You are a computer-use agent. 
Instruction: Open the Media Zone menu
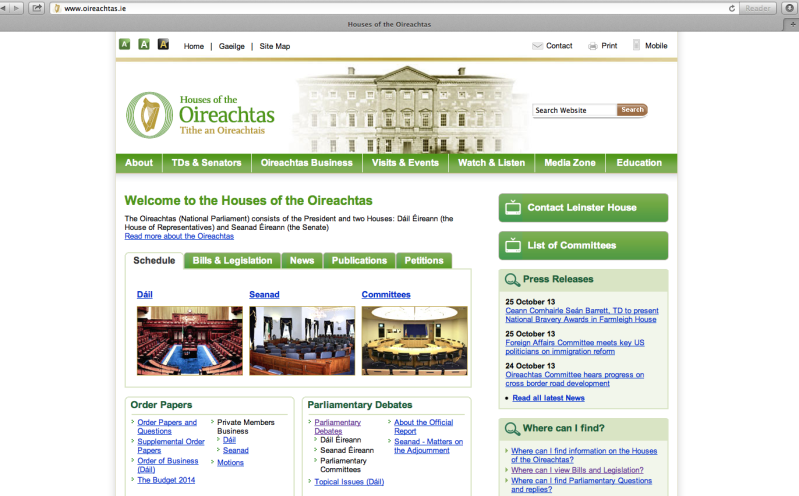(570, 163)
